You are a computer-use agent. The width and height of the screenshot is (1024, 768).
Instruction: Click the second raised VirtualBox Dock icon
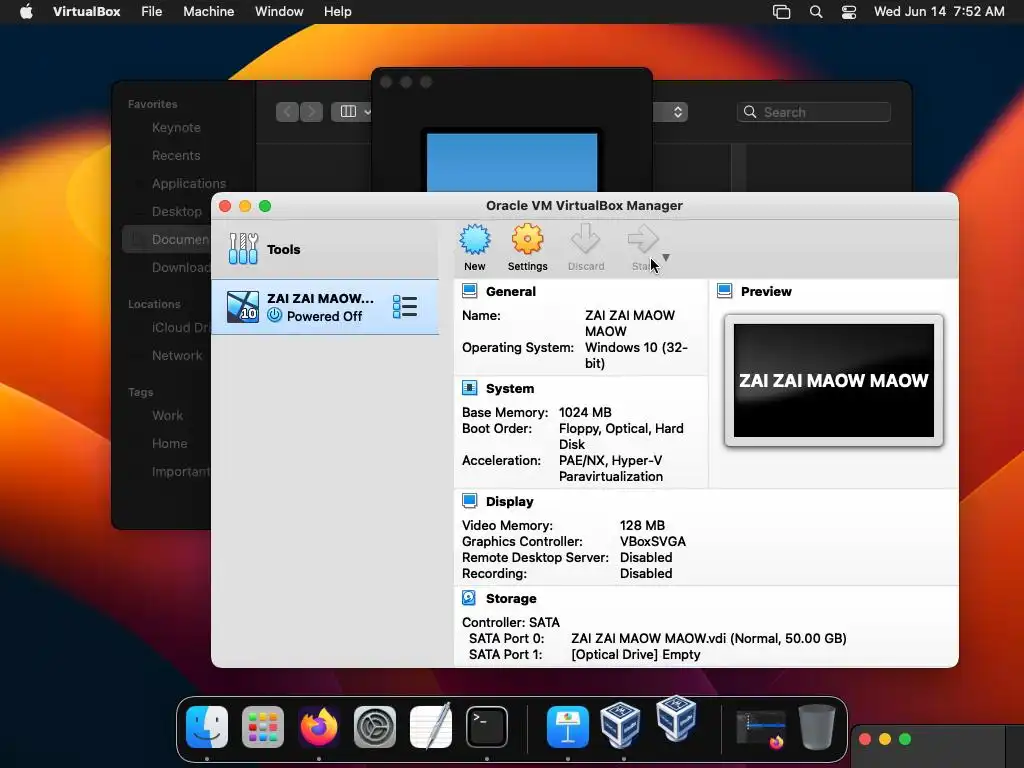point(677,718)
